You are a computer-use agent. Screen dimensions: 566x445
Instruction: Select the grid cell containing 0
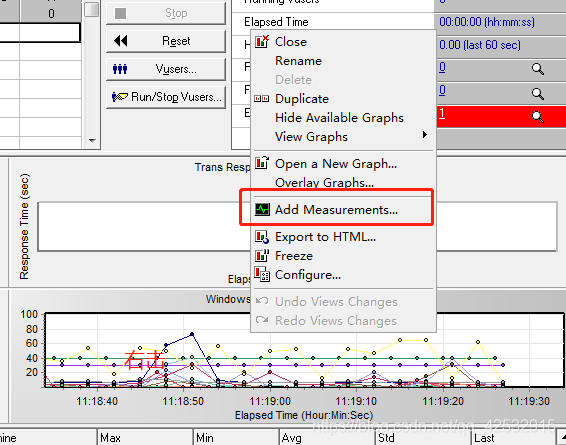click(51, 13)
